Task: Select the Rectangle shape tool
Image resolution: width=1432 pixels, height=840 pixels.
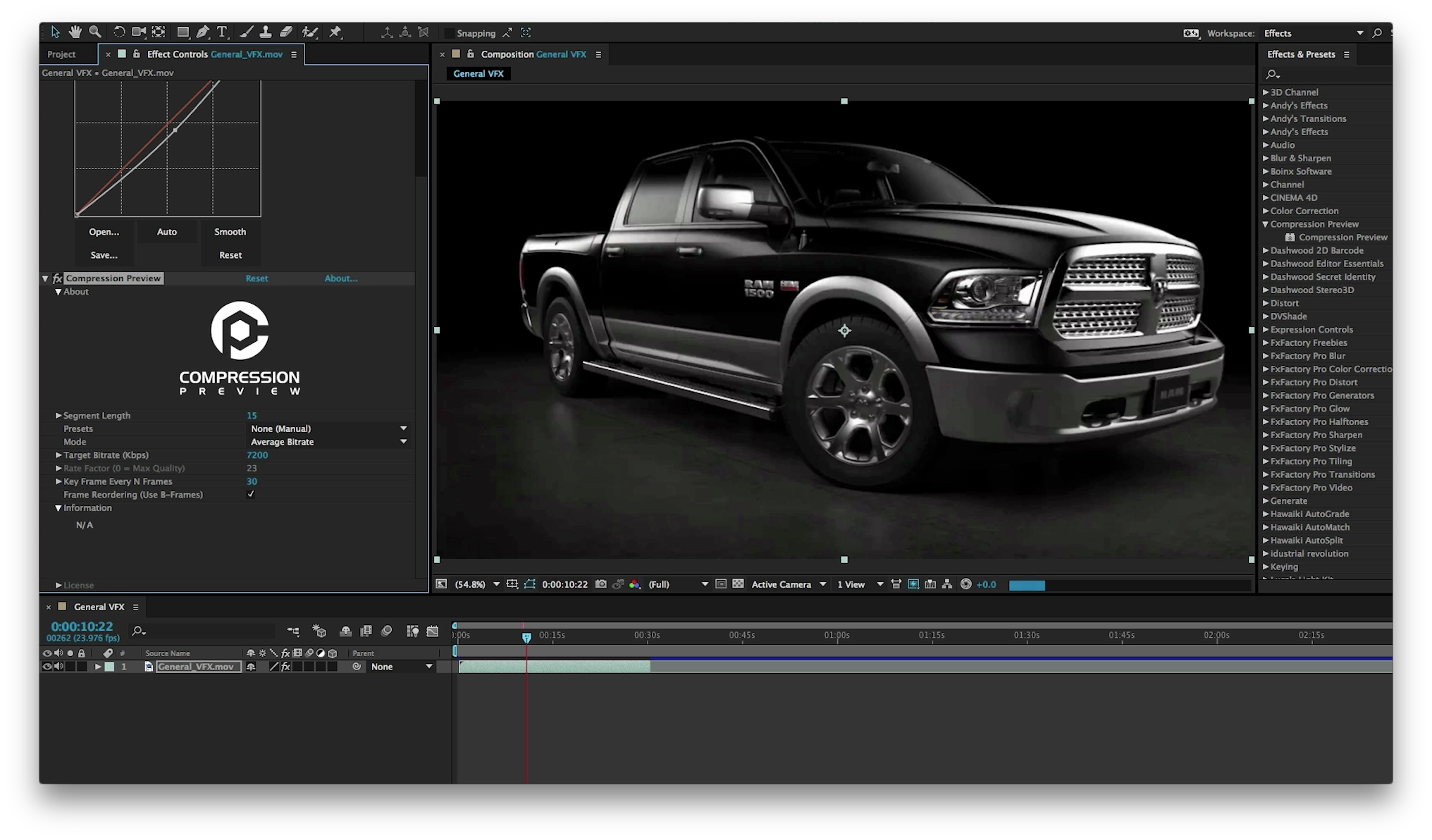Action: (183, 32)
